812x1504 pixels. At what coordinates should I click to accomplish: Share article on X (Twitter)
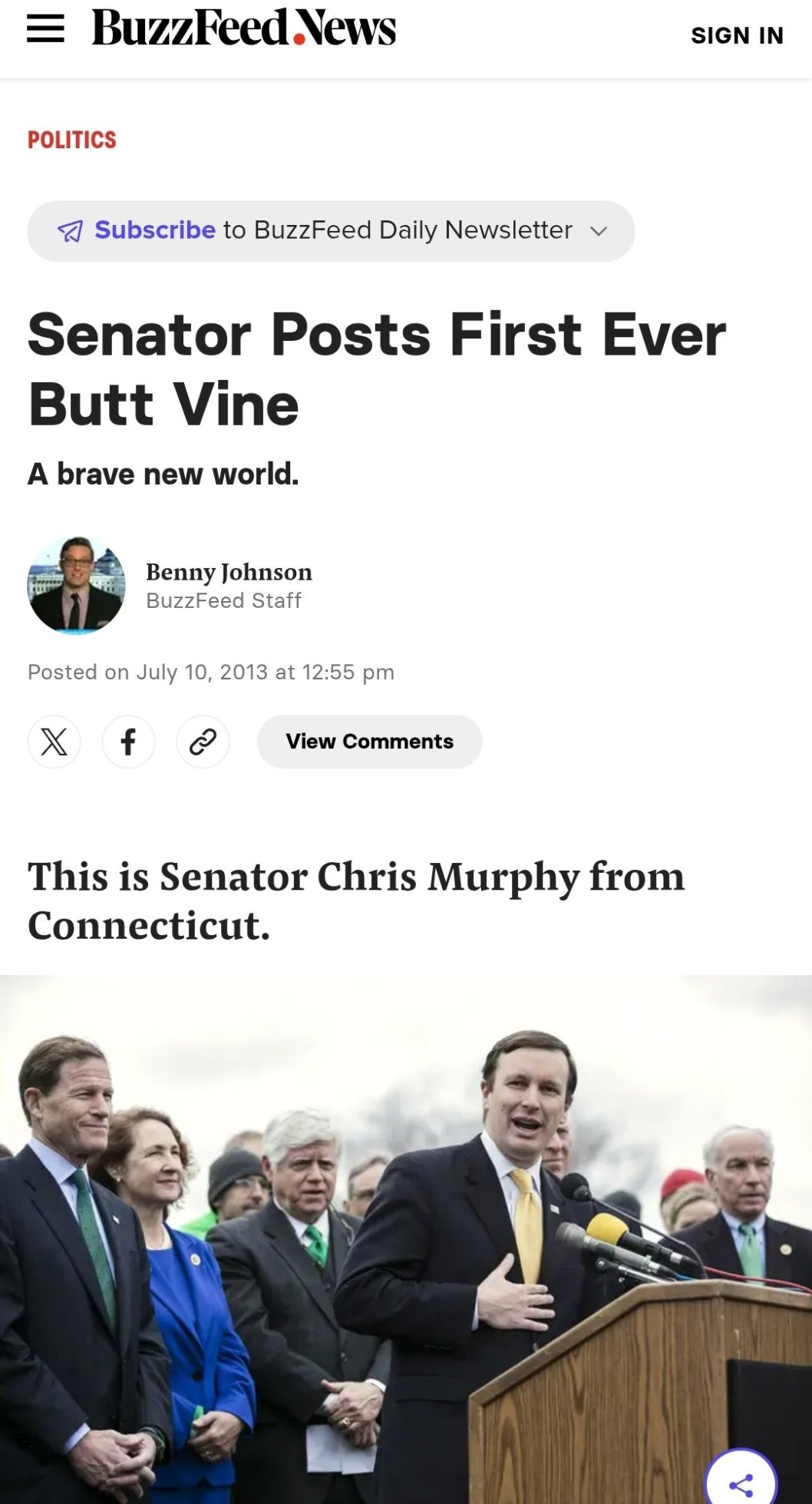[54, 742]
